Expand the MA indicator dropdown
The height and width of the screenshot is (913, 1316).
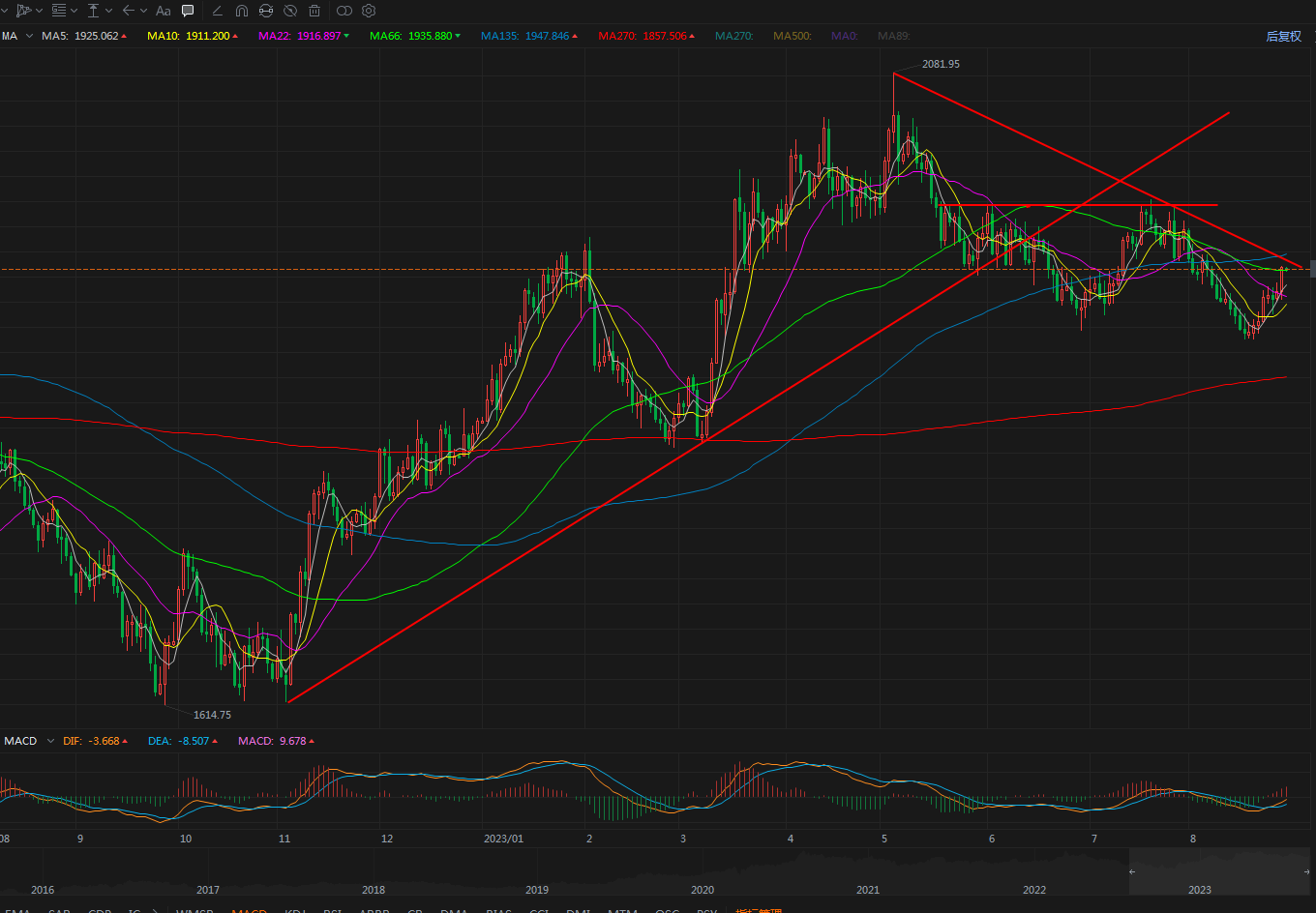coord(29,36)
